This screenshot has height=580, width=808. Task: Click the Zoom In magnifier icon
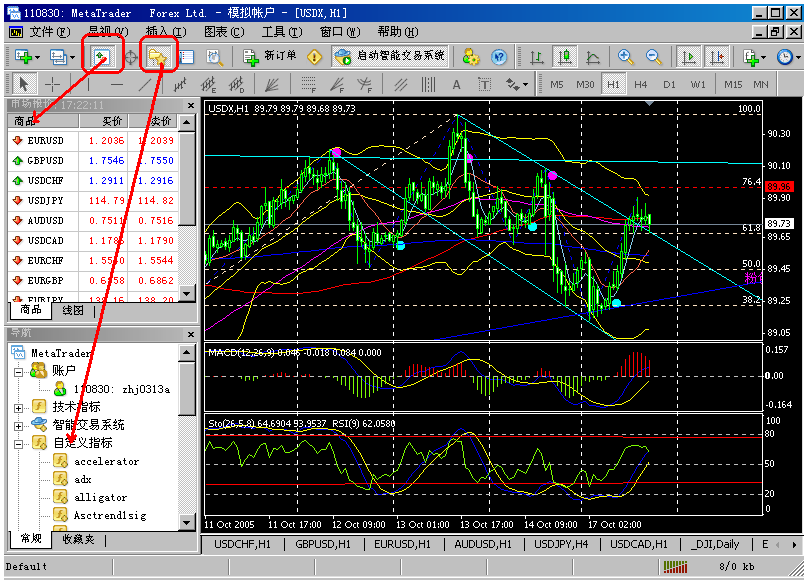(625, 57)
